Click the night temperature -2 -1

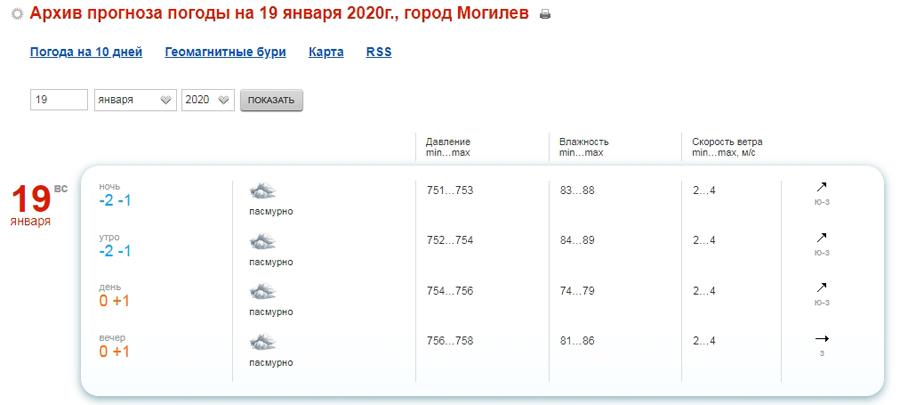(x=115, y=201)
